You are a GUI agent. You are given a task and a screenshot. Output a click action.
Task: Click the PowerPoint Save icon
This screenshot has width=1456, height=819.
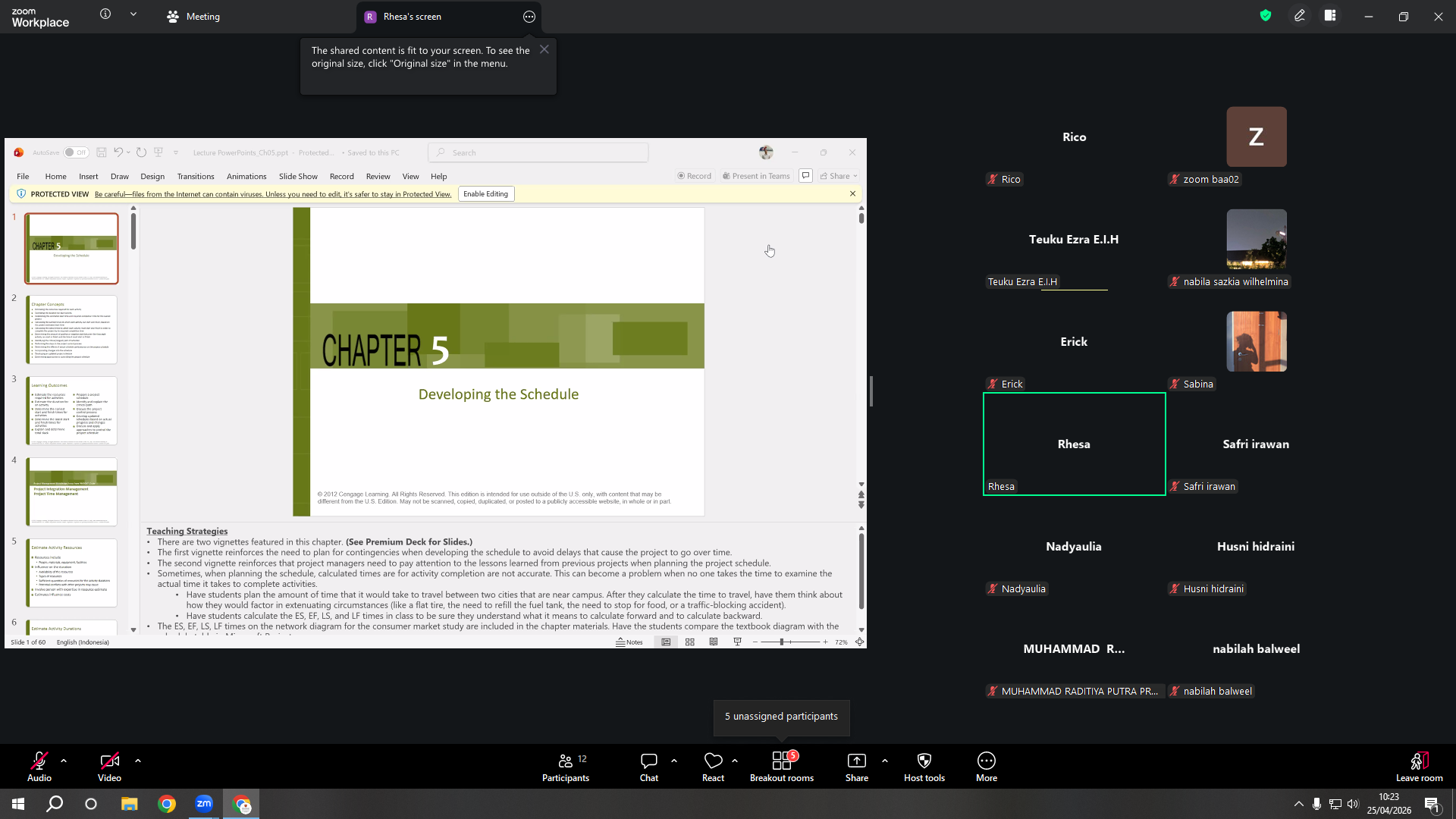(x=102, y=152)
